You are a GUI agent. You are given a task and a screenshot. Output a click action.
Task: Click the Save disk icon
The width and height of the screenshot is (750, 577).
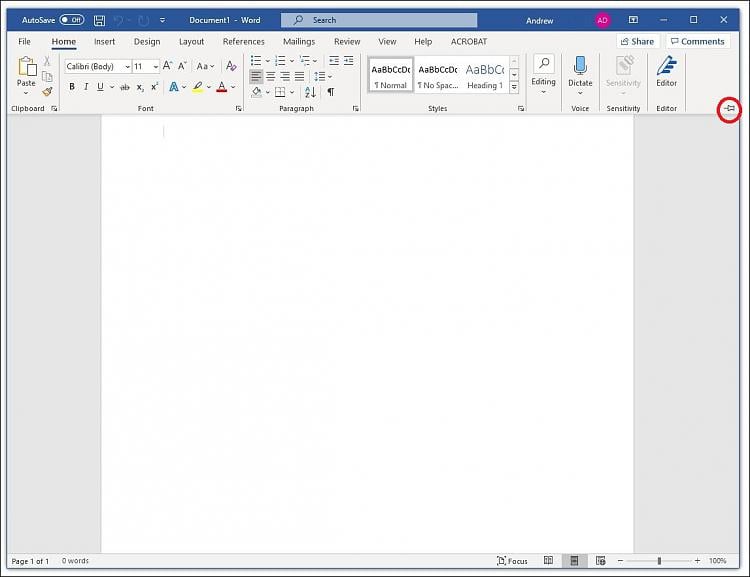tap(99, 20)
